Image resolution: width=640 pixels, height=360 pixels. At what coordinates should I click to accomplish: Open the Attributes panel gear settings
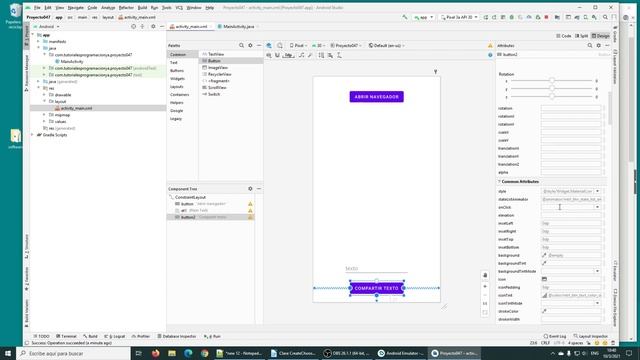[599, 45]
